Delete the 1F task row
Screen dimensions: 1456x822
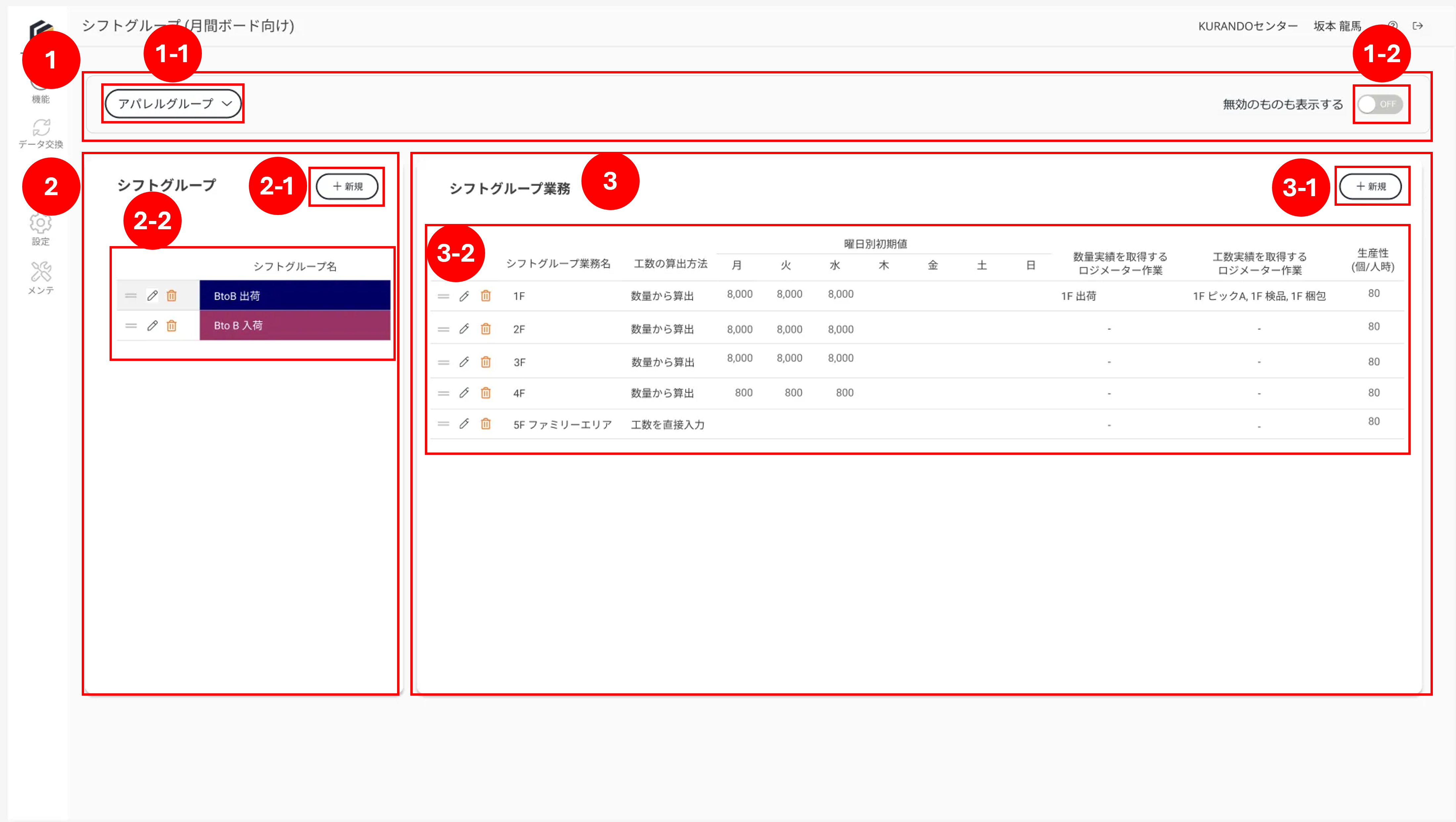485,296
